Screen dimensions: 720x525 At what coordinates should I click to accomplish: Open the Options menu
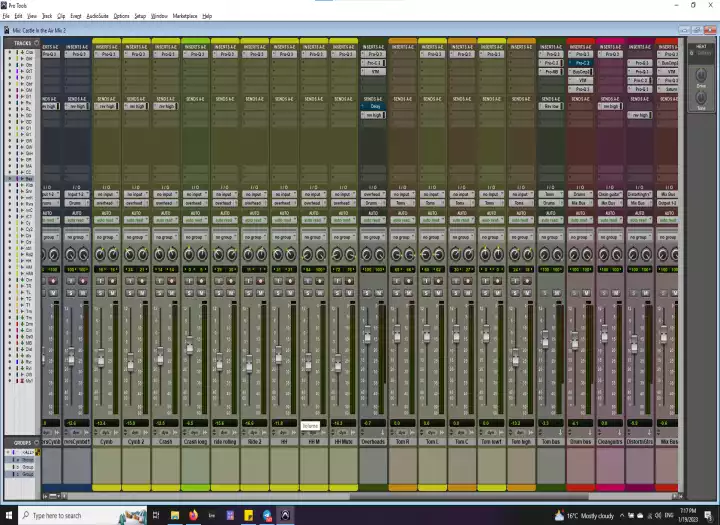pos(121,16)
